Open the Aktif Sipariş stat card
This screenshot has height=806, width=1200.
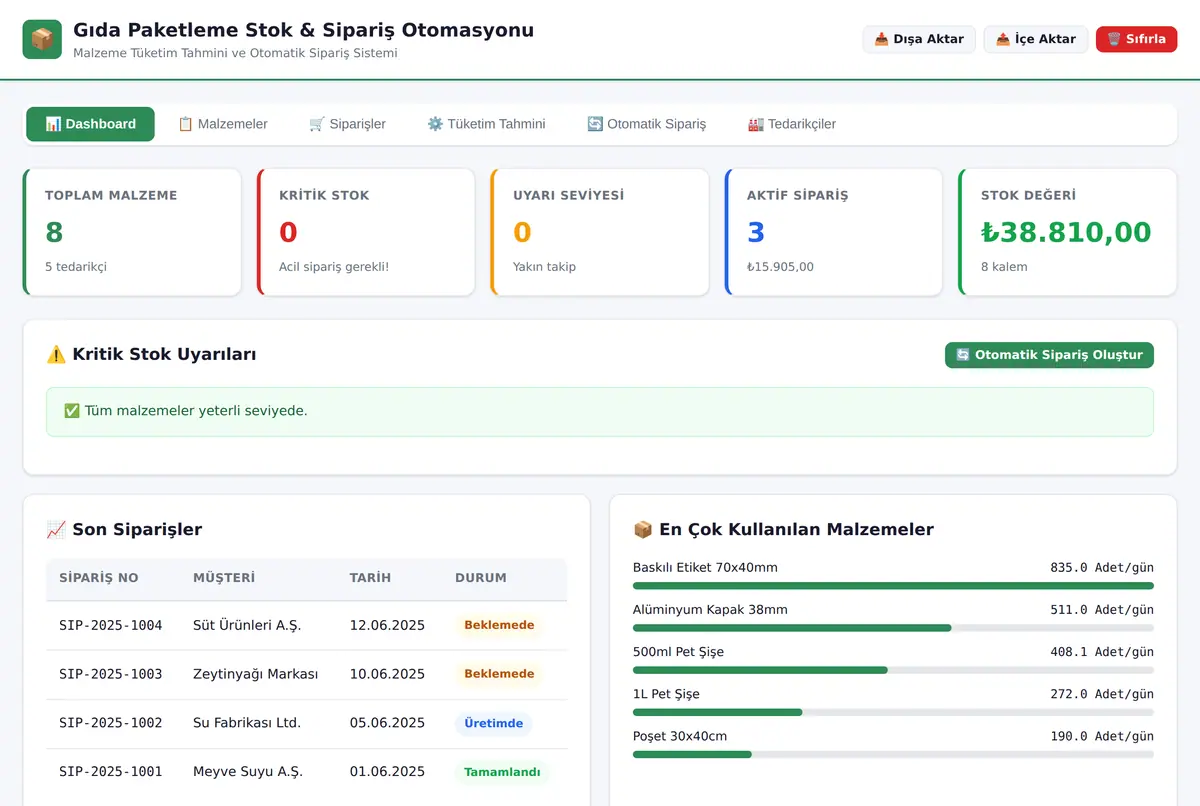834,232
